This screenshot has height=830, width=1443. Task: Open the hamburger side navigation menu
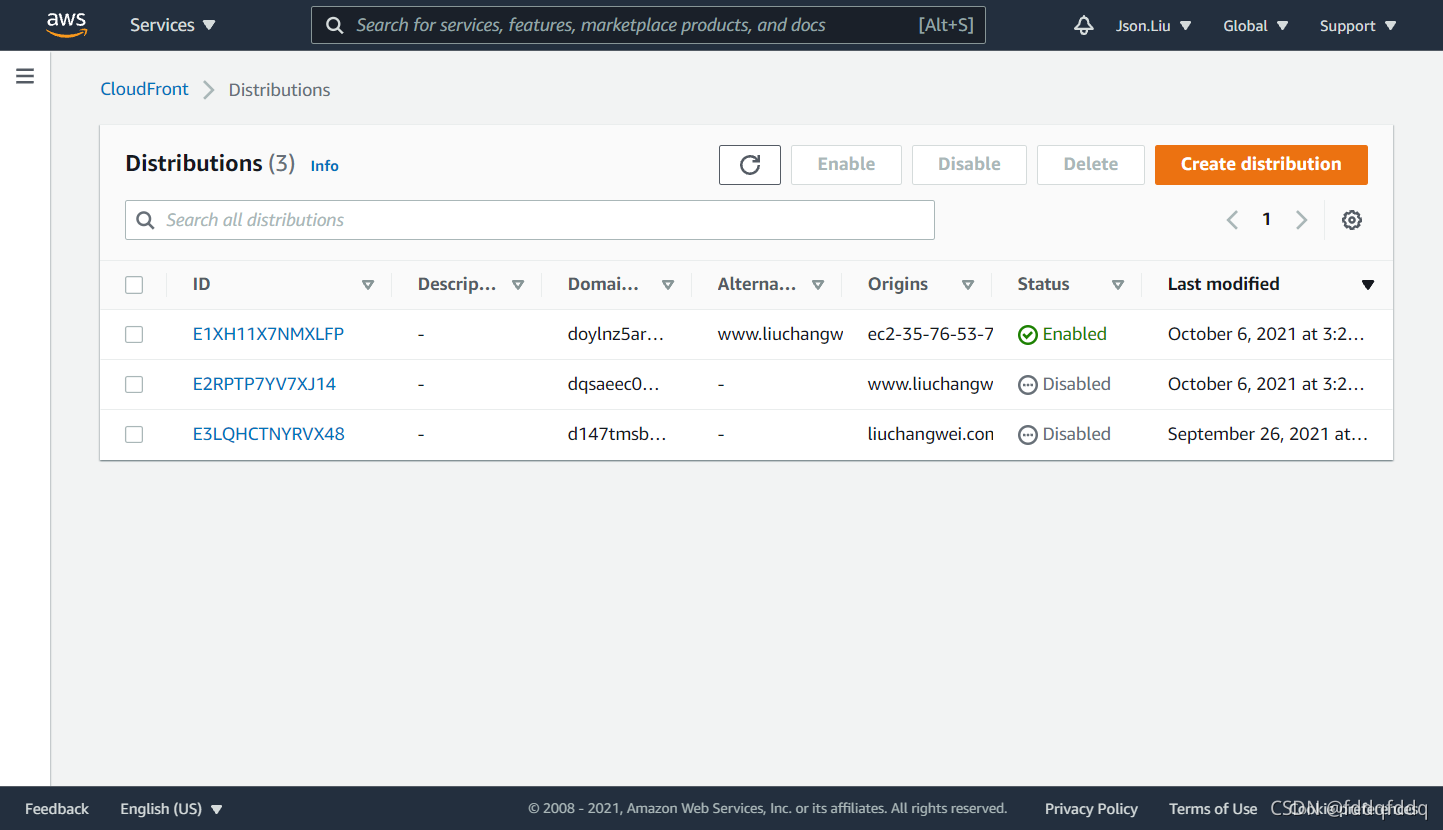[25, 76]
